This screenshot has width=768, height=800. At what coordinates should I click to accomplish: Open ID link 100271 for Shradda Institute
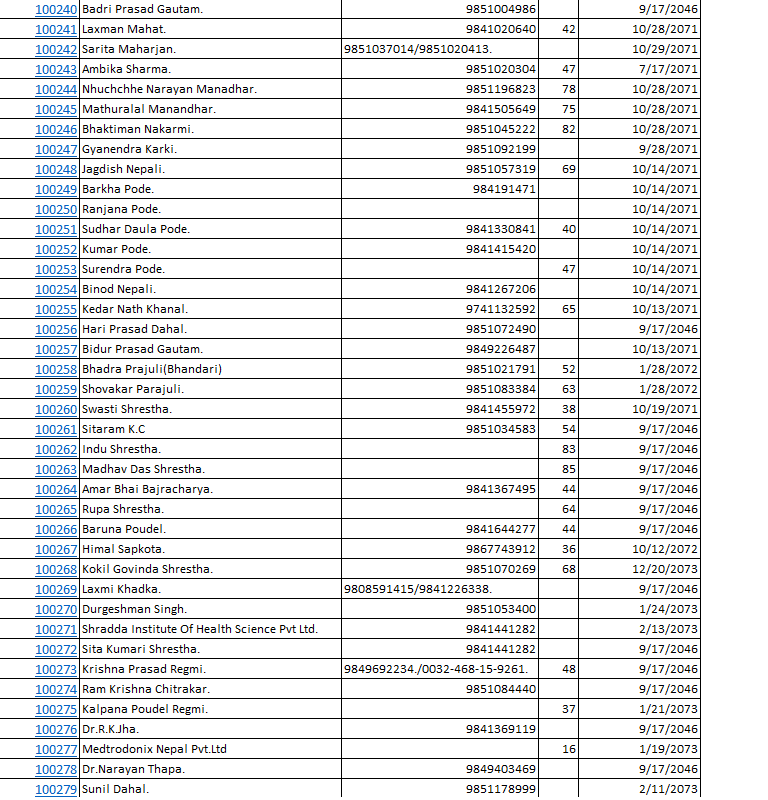pos(56,629)
